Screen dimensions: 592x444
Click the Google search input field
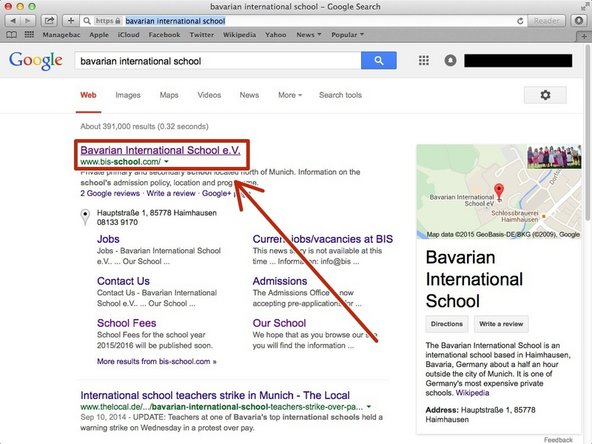218,60
